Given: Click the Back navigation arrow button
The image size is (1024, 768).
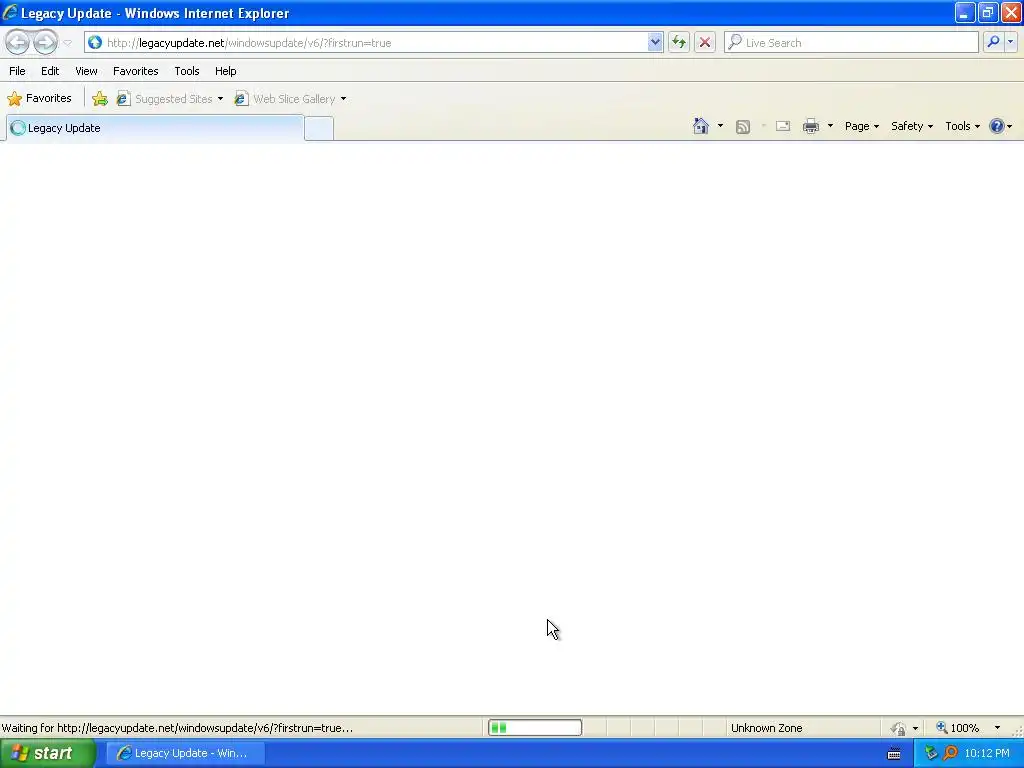Looking at the screenshot, I should 18,42.
